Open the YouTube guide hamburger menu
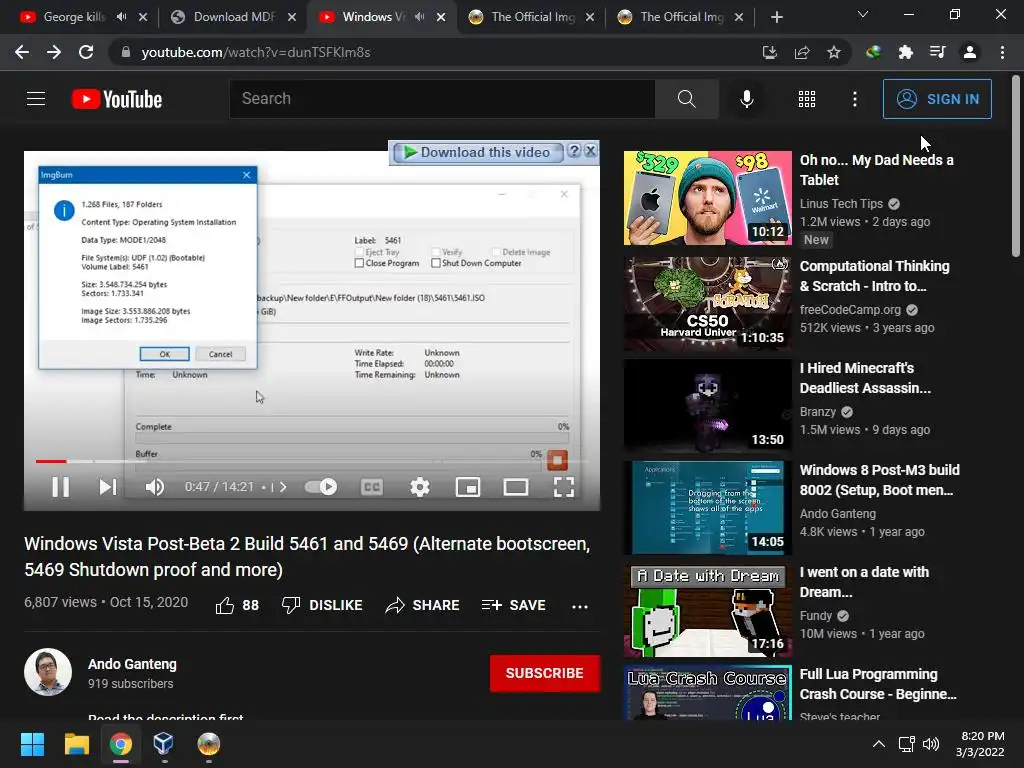 tap(36, 99)
